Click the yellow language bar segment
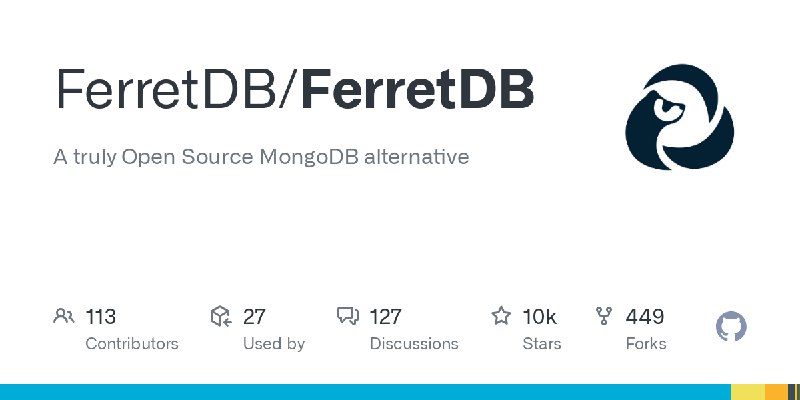This screenshot has height=400, width=800. (747, 392)
